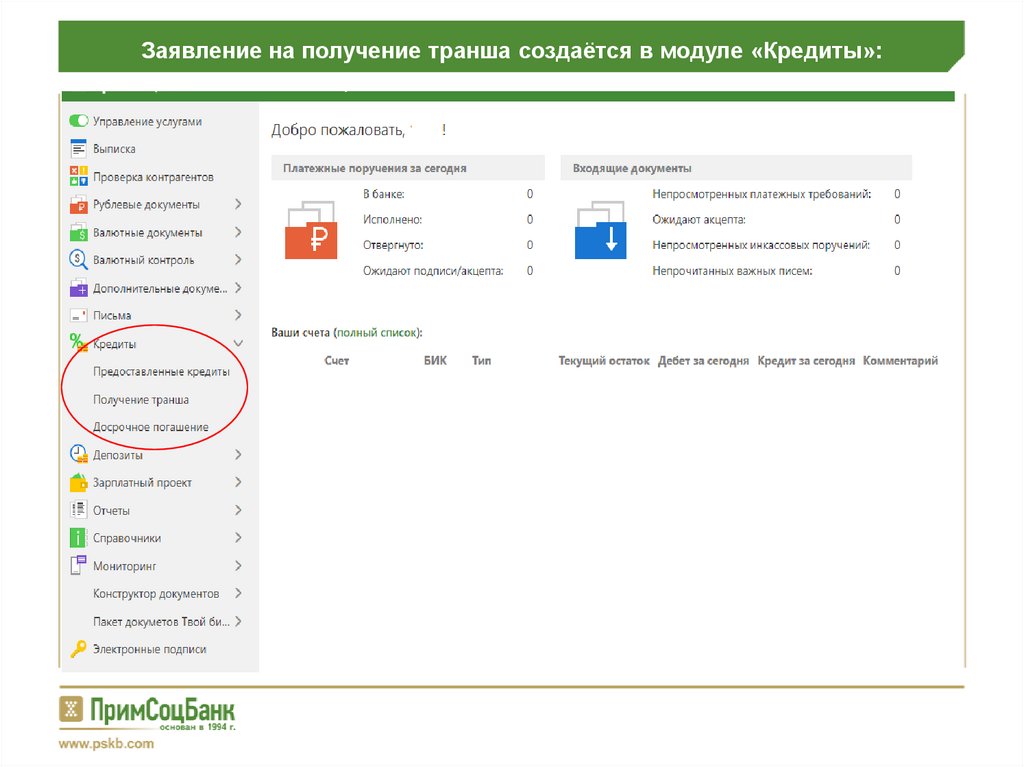Click the Электронные подписи key icon
The width and height of the screenshot is (1024, 767).
pos(78,648)
